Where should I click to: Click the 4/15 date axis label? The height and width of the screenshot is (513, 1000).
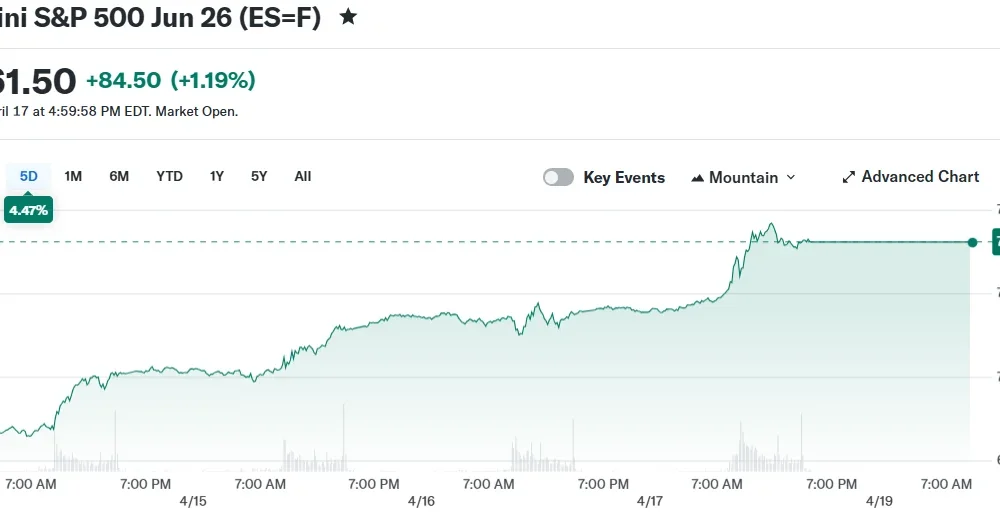click(193, 501)
